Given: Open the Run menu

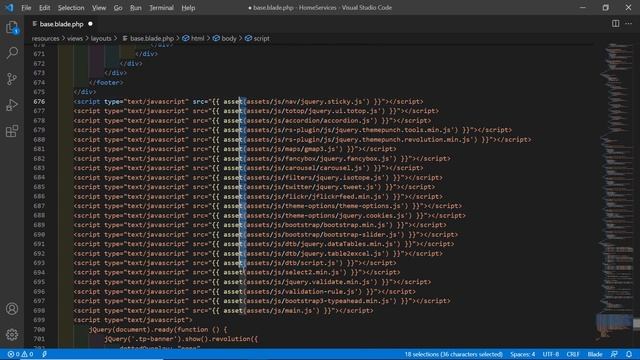Looking at the screenshot, I should coord(136,8).
